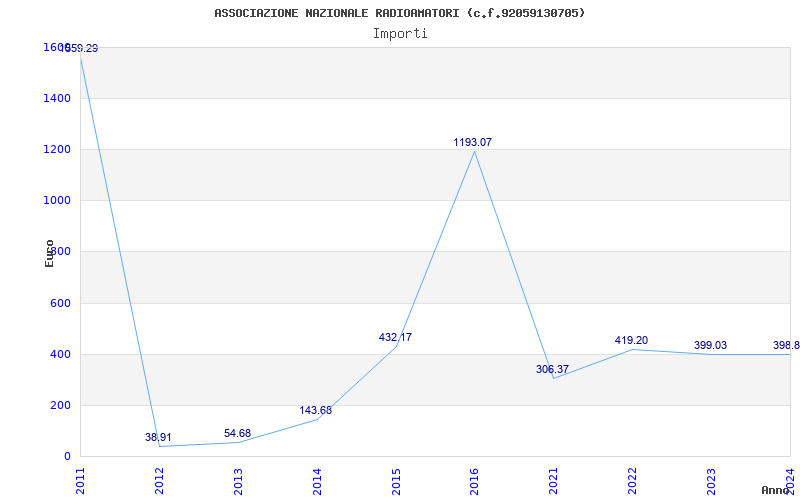The image size is (800, 500).
Task: Click the Importi subtitle
Action: click(x=400, y=34)
